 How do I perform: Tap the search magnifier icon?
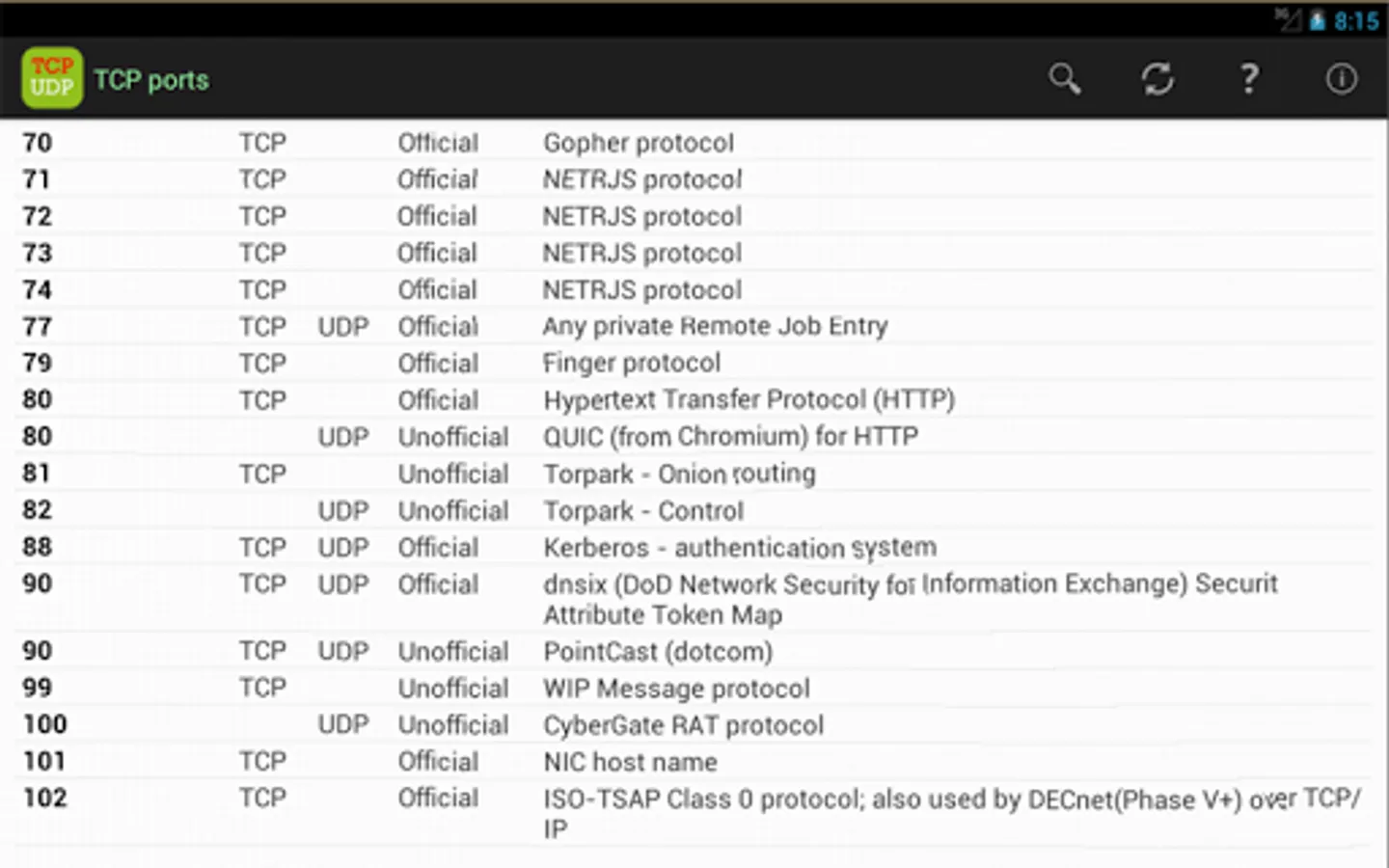pos(1065,79)
